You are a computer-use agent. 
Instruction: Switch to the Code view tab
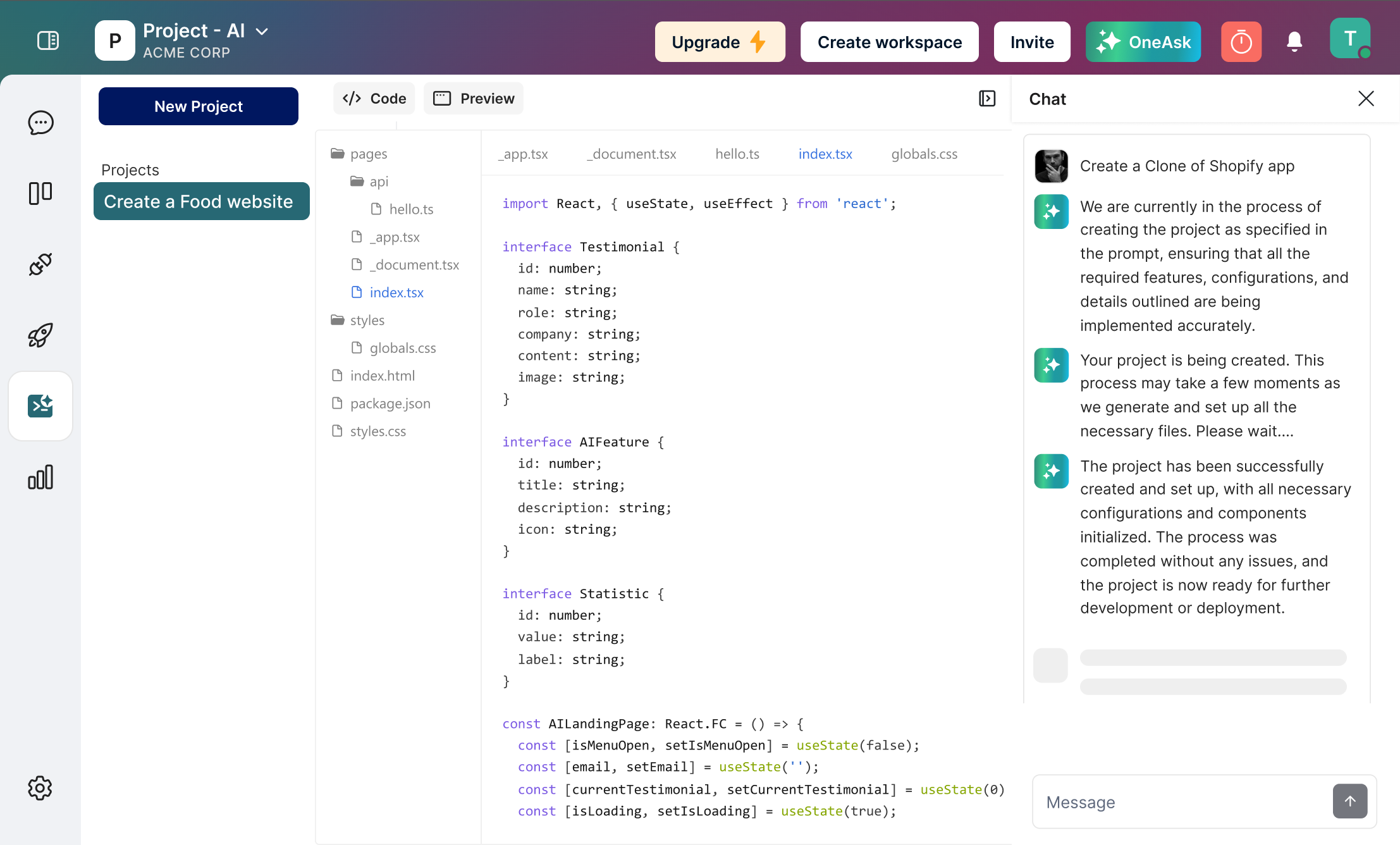click(374, 99)
